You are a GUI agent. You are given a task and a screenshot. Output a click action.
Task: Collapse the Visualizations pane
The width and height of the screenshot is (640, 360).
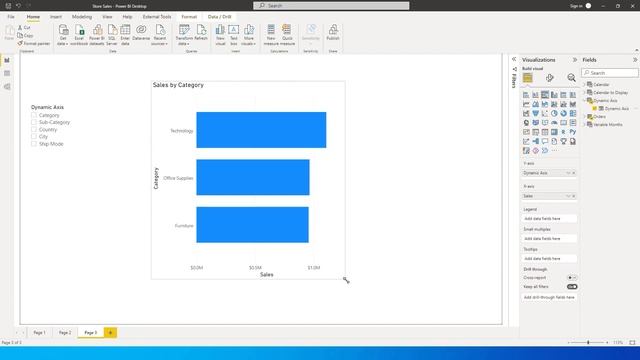[575, 60]
